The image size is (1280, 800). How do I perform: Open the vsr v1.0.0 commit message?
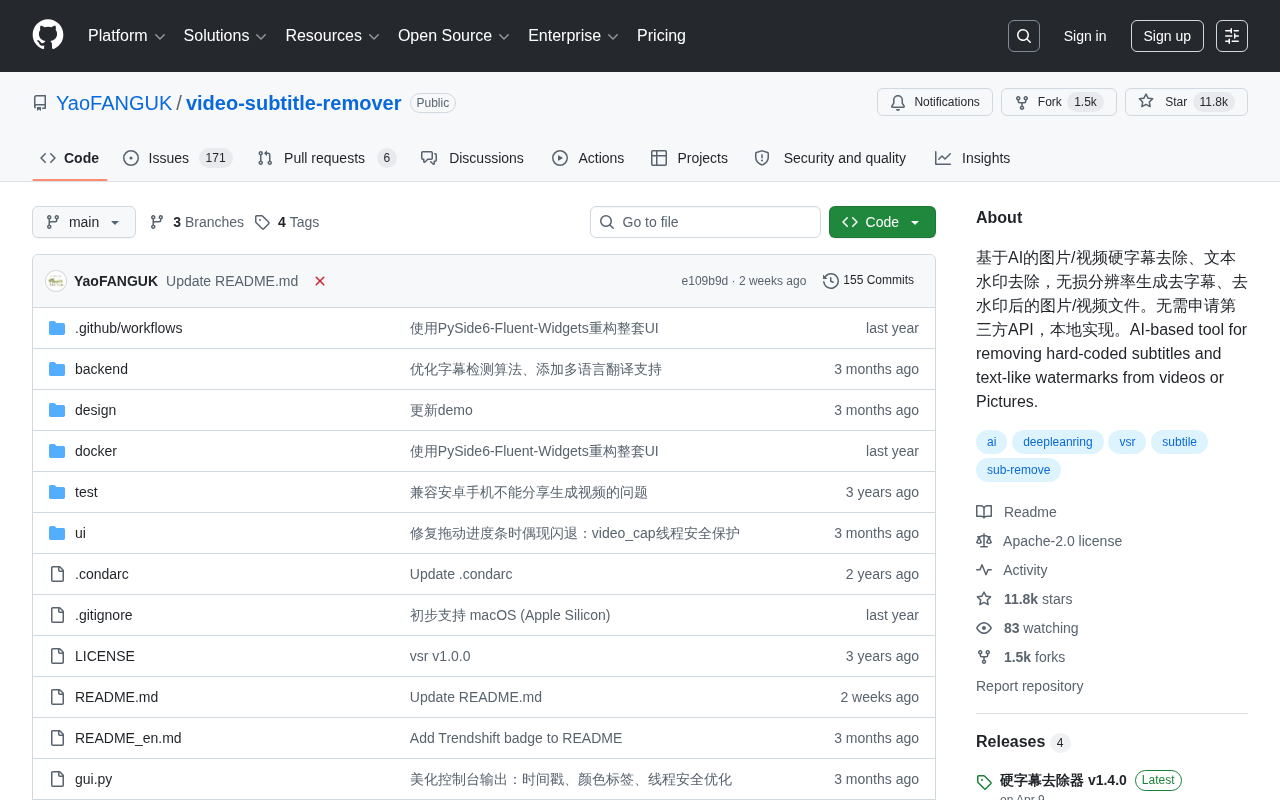[x=440, y=656]
